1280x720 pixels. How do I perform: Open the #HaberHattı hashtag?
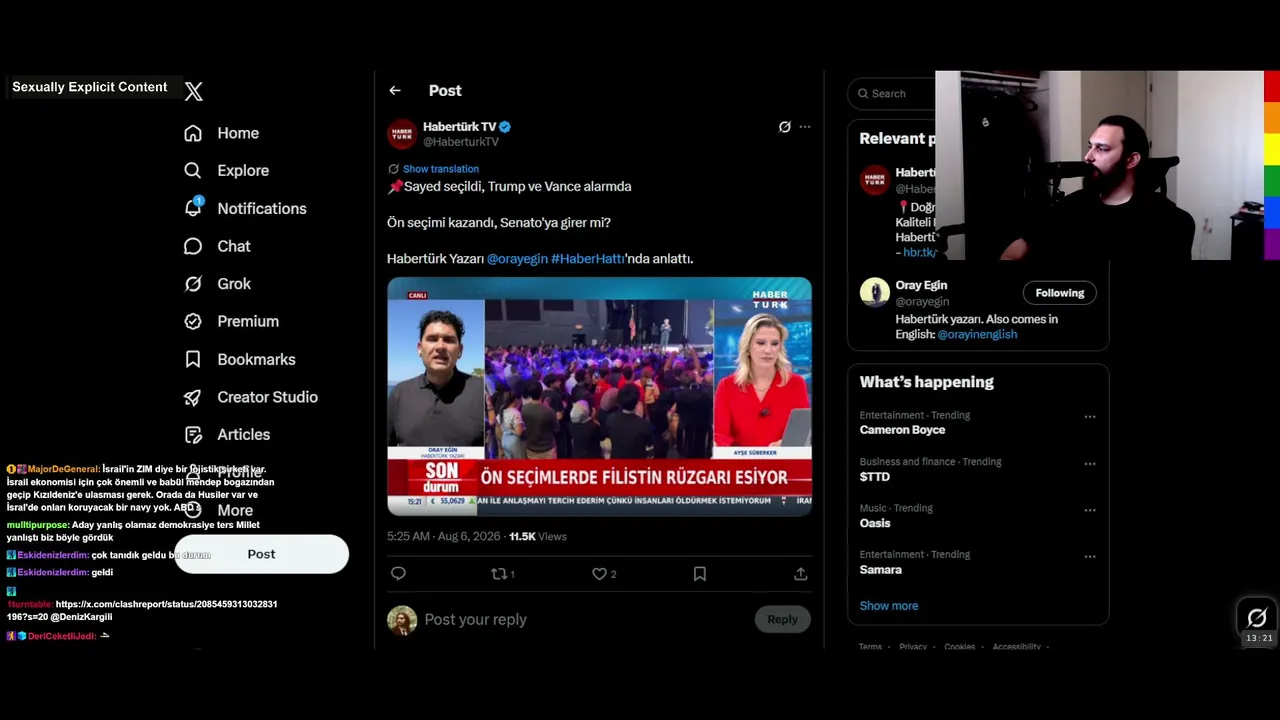pos(588,259)
